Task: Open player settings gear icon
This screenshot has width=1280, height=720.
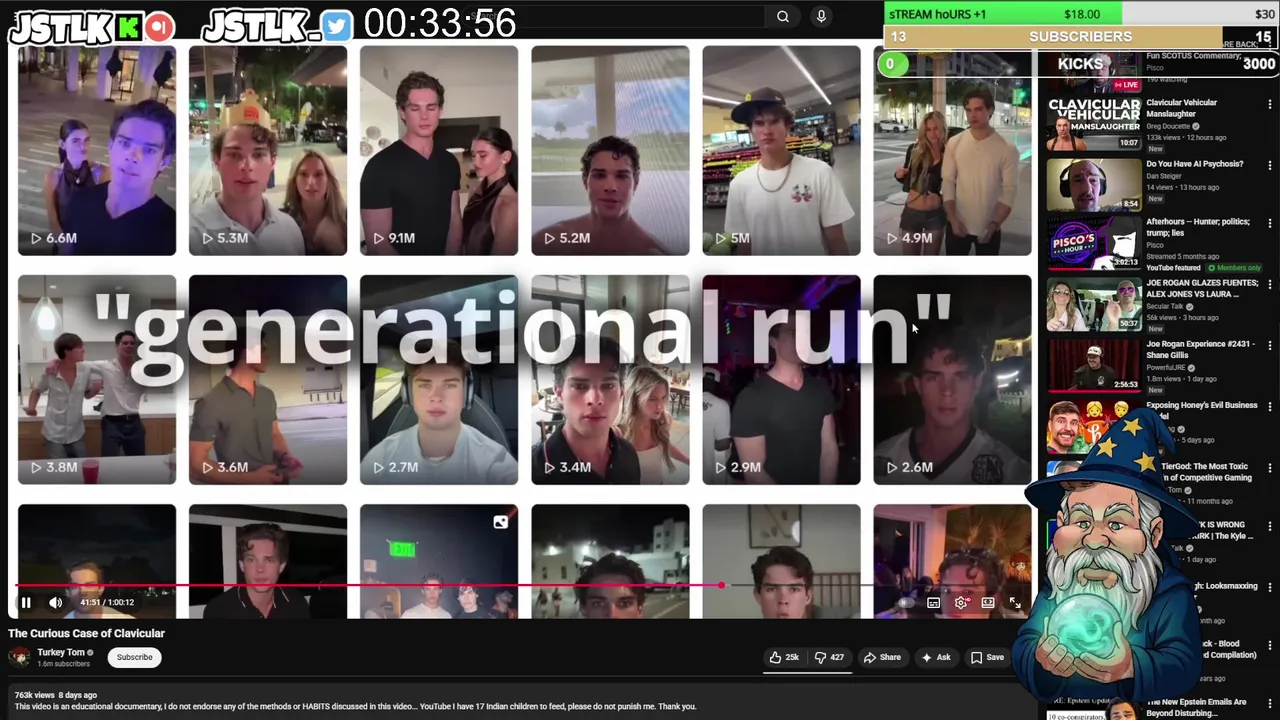Action: tap(961, 603)
